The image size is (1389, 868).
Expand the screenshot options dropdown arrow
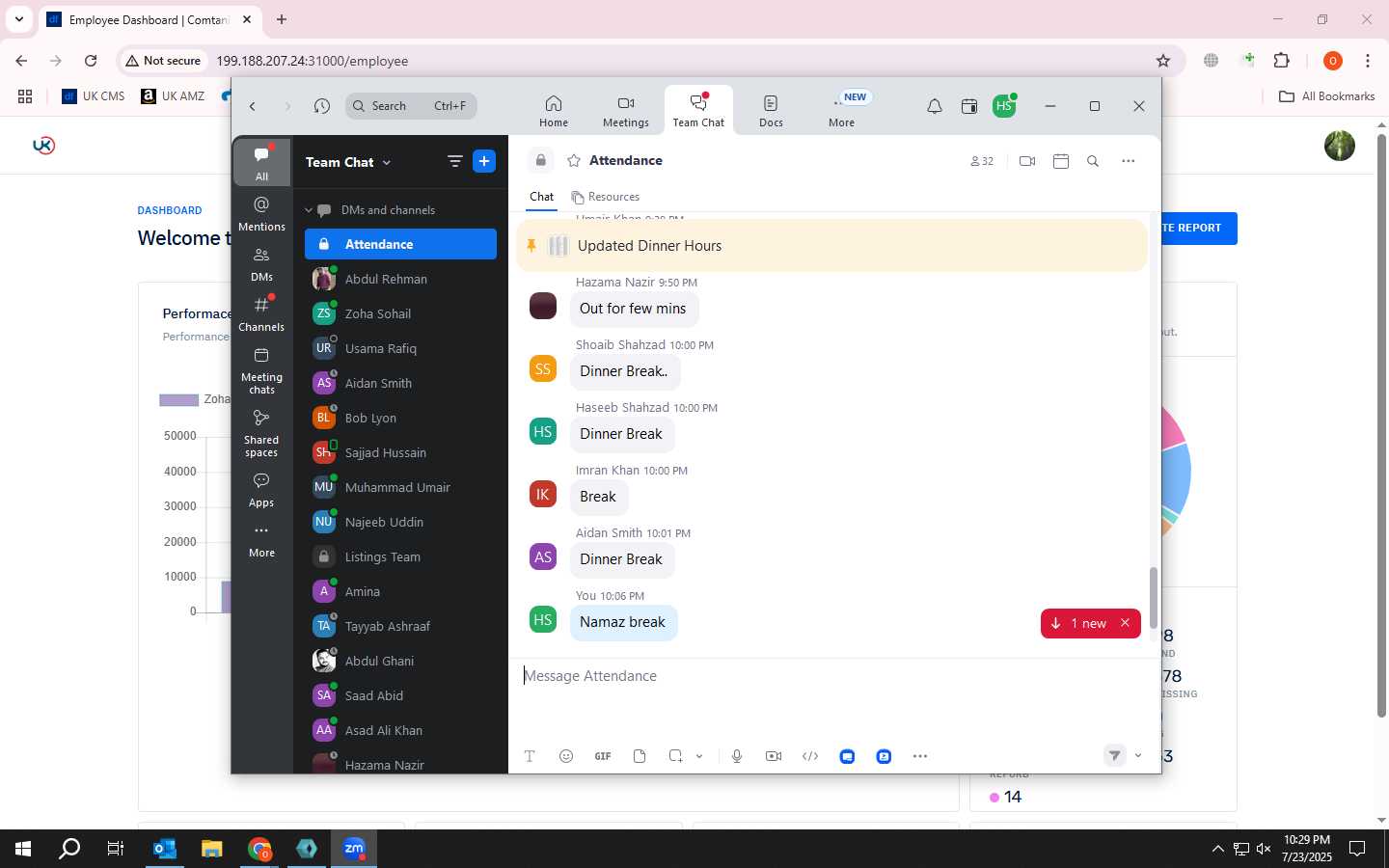point(699,756)
